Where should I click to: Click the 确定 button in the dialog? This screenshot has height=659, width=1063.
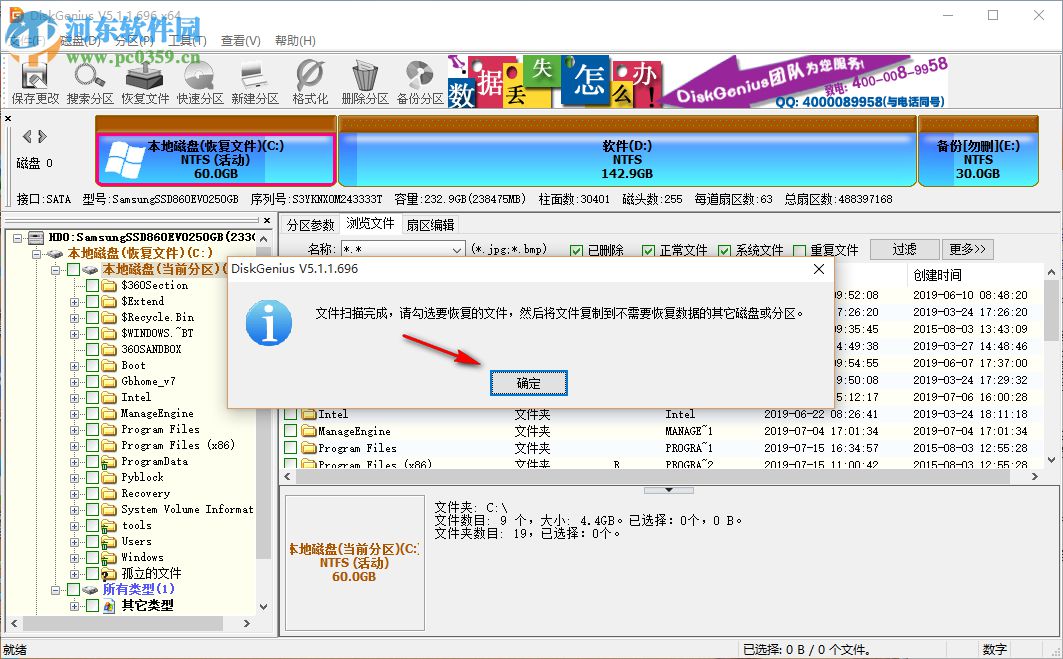(528, 383)
